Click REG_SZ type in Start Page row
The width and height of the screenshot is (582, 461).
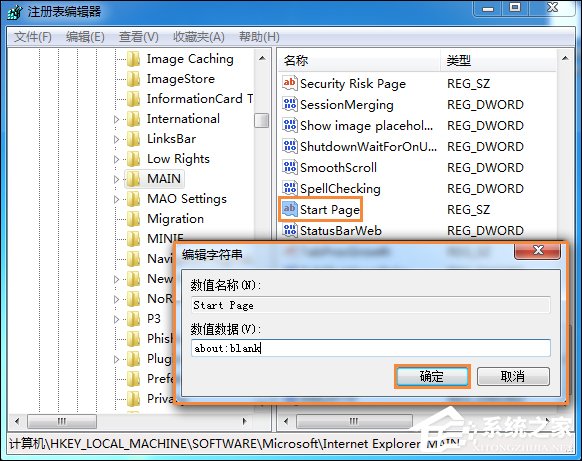[x=468, y=210]
